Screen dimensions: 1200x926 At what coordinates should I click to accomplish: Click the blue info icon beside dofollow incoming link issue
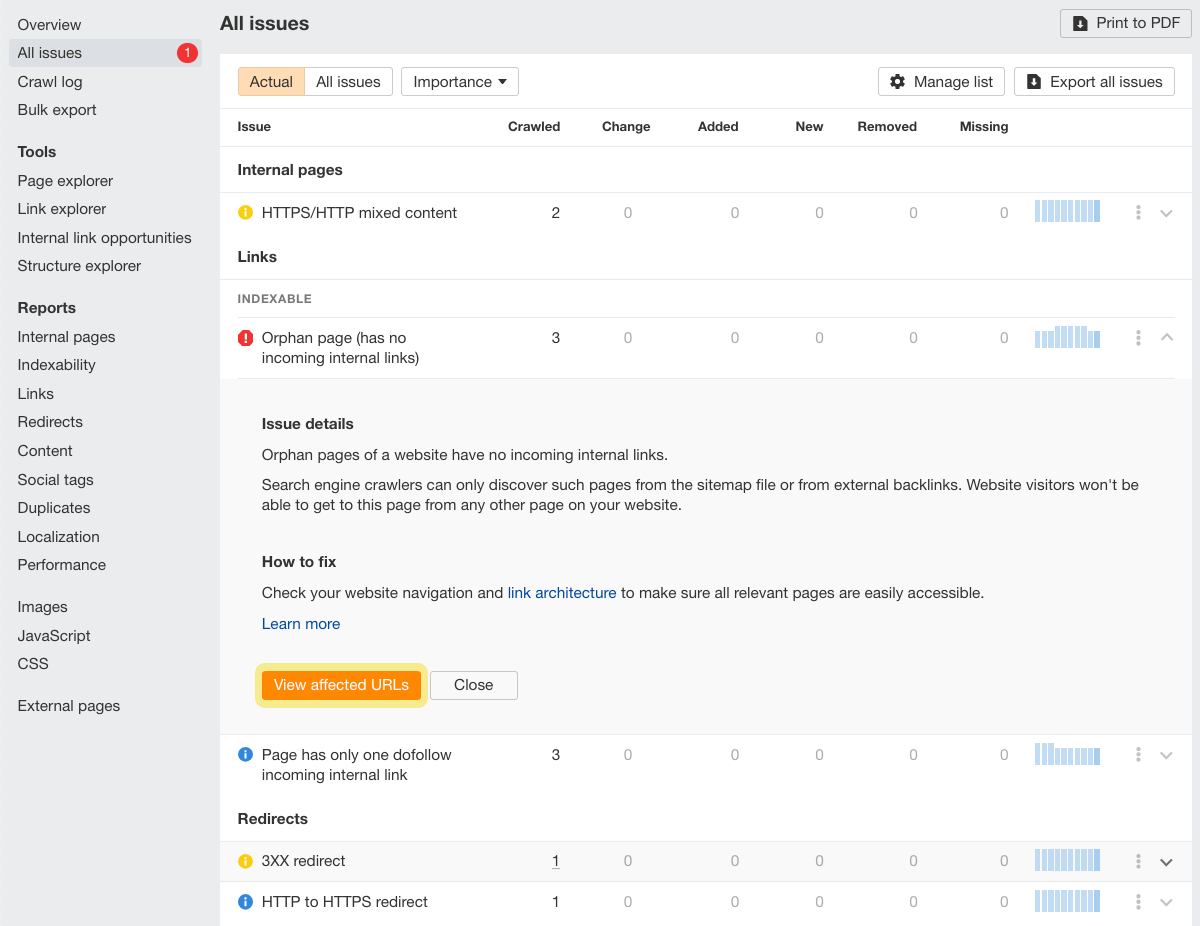click(x=245, y=755)
